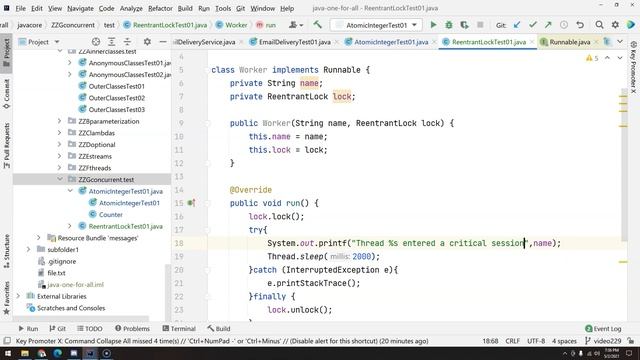Expand the ZZEstreams folder
The height and width of the screenshot is (360, 640).
[x=60, y=156]
